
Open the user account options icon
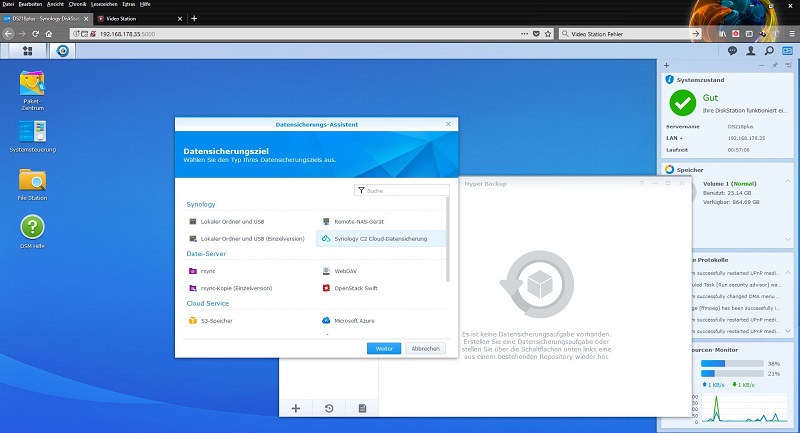click(x=751, y=50)
